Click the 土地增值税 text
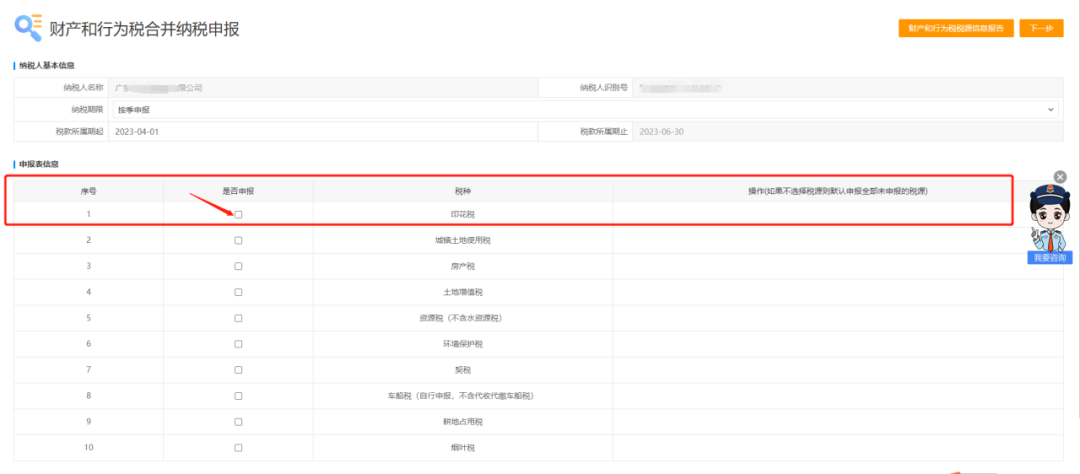The width and height of the screenshot is (1080, 474). 462,292
